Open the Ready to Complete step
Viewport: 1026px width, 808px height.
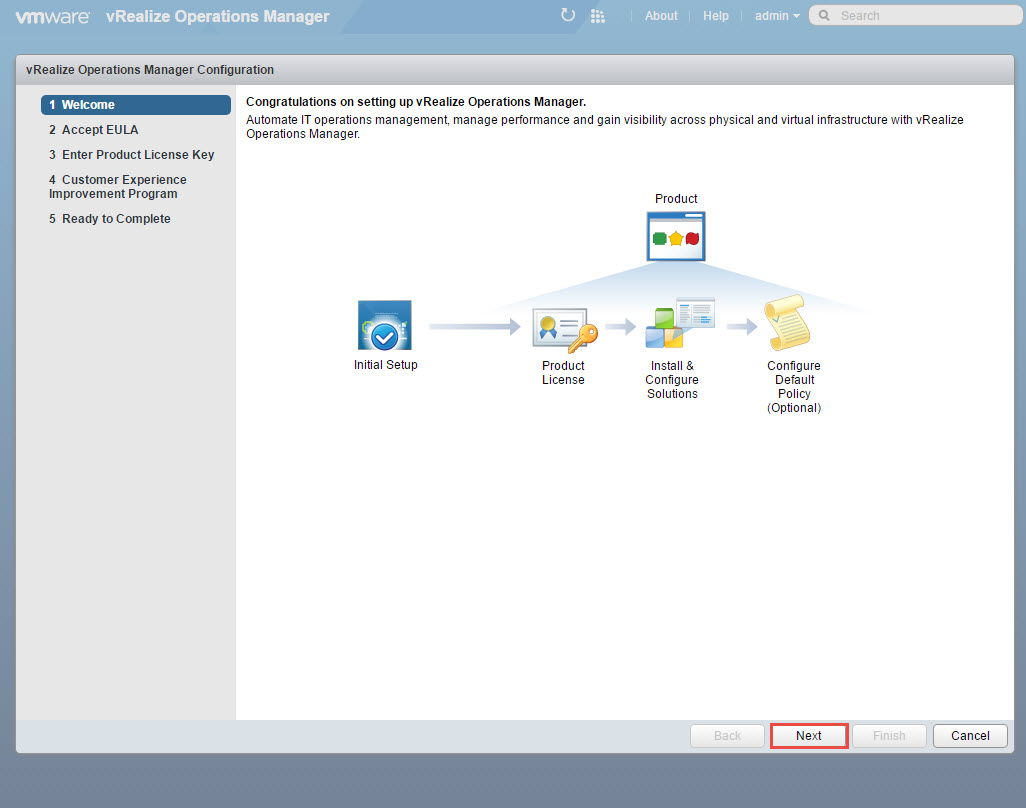[x=115, y=219]
